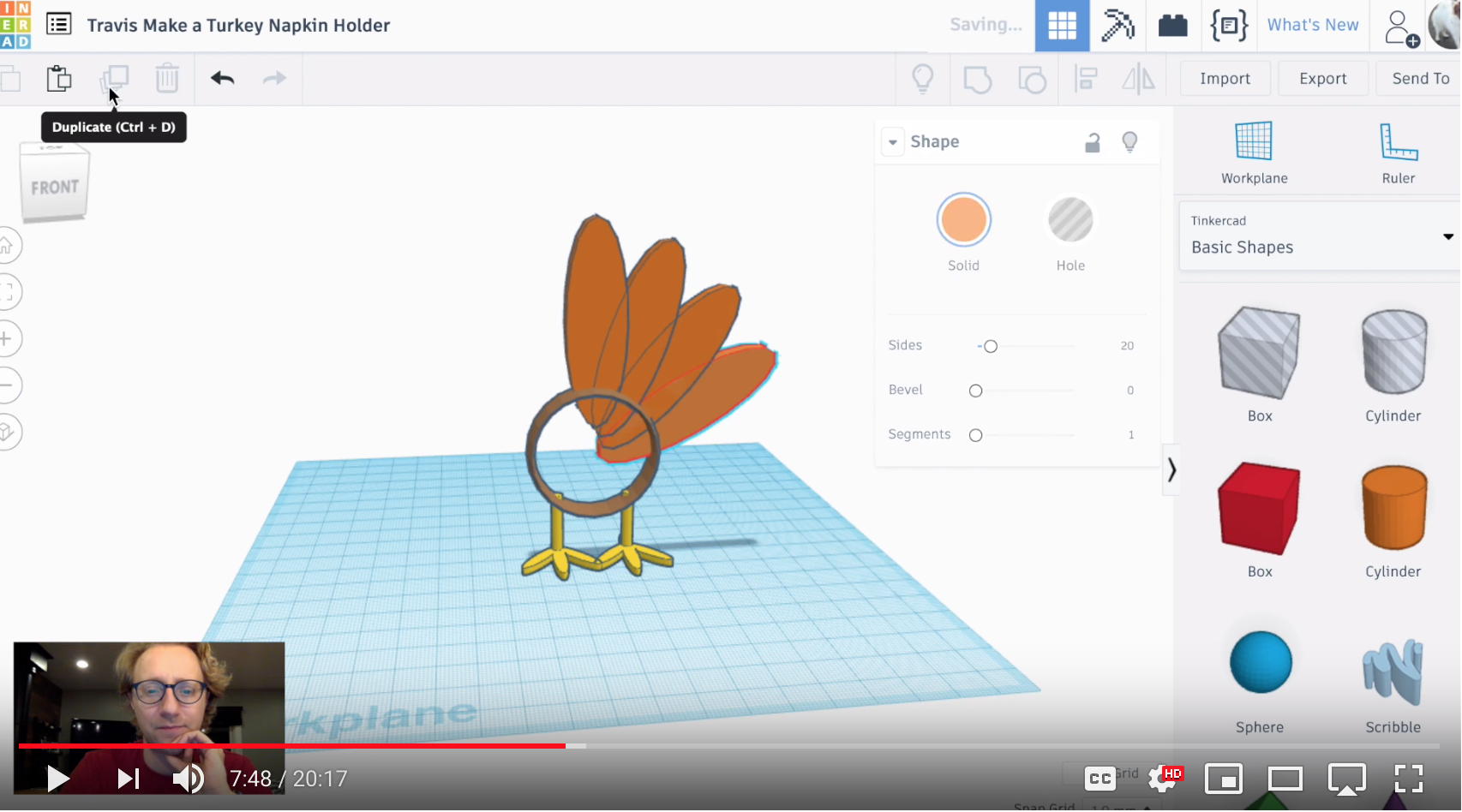This screenshot has height=812, width=1462.
Task: Select the Solid fill option
Action: [963, 220]
